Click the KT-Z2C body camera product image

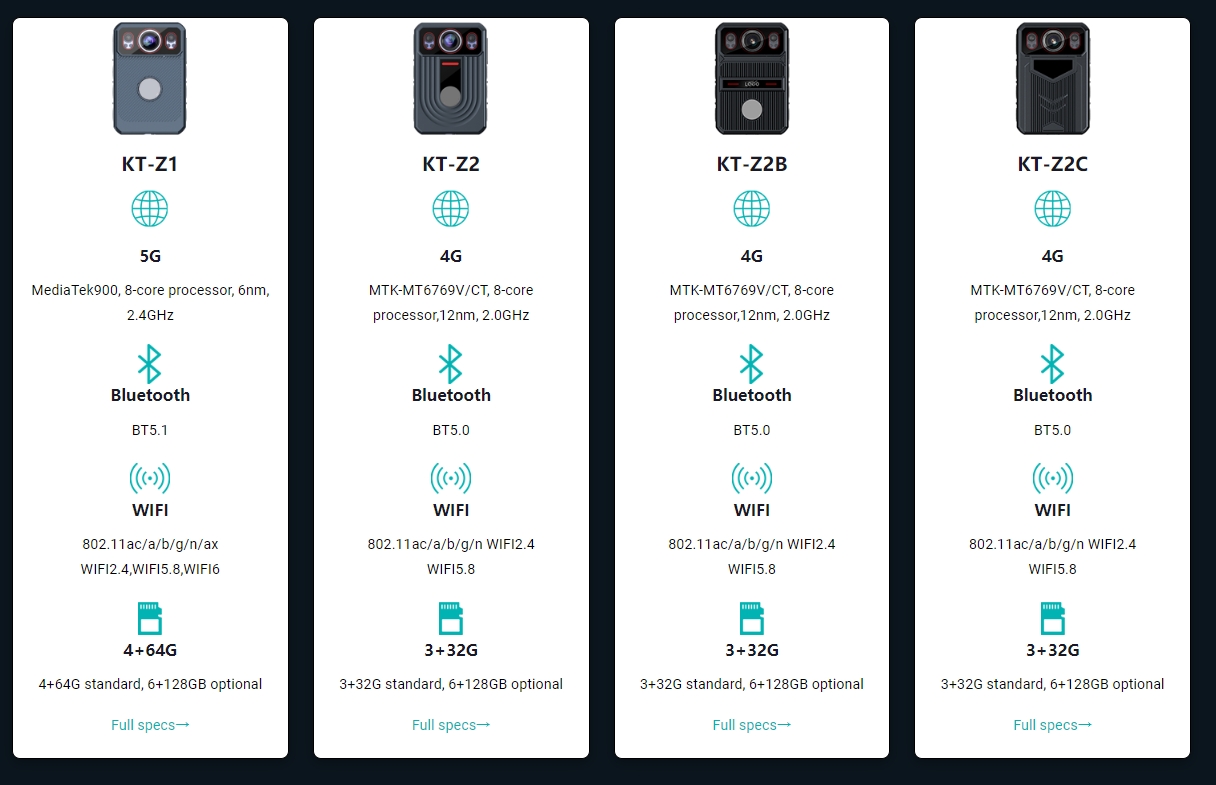(1052, 79)
